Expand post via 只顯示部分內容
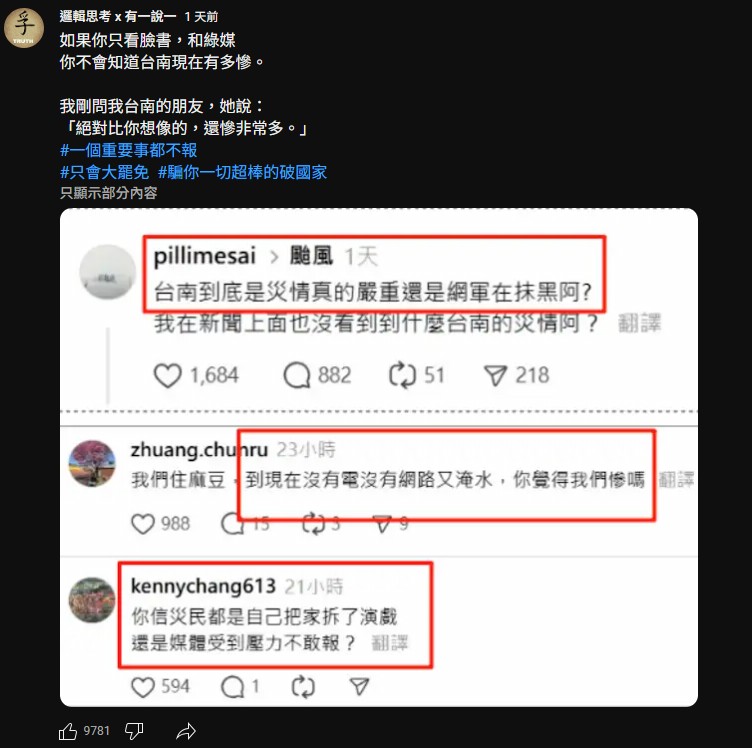This screenshot has height=748, width=752. pos(108,193)
